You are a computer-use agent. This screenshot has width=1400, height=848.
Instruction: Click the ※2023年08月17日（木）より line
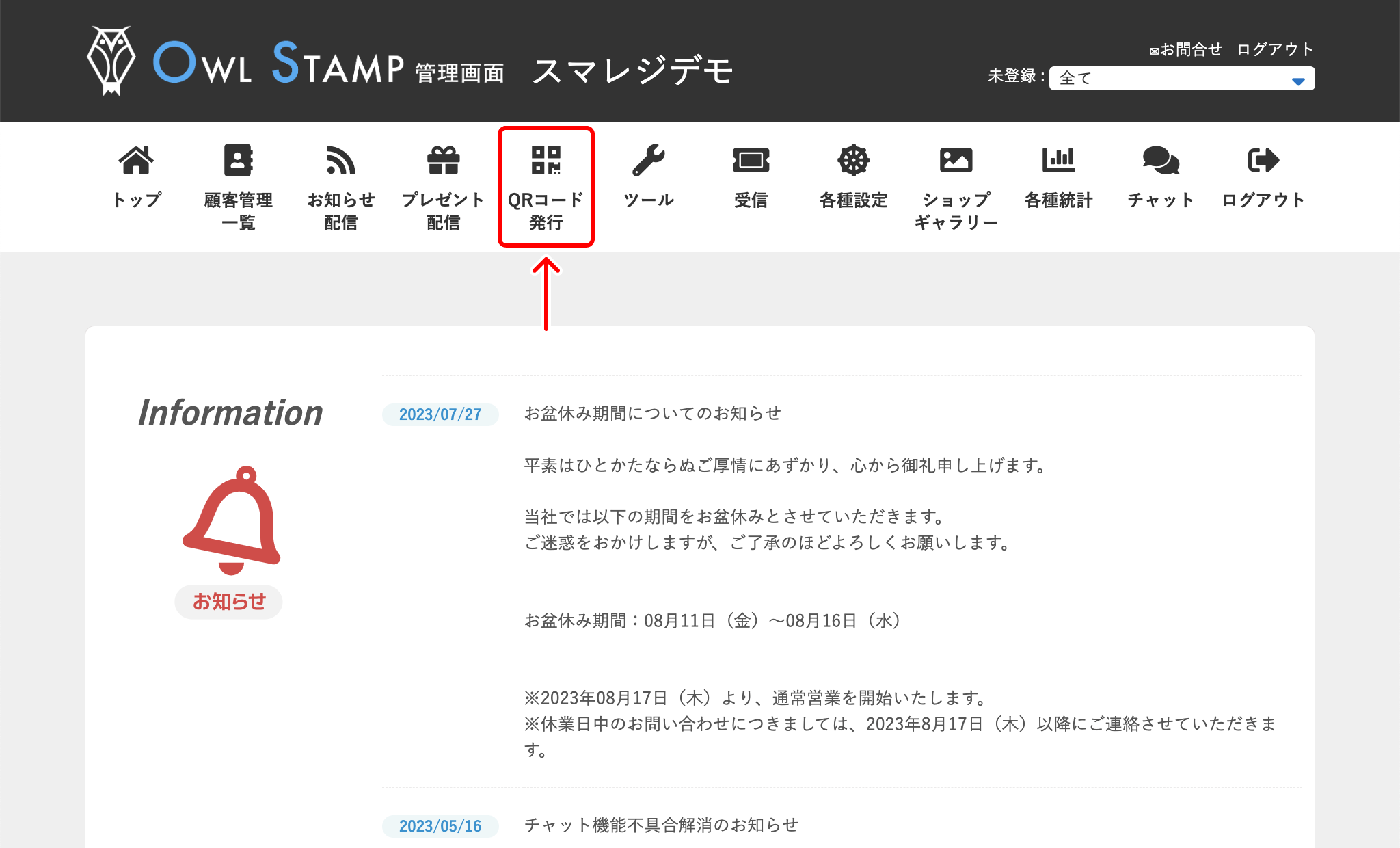click(755, 698)
